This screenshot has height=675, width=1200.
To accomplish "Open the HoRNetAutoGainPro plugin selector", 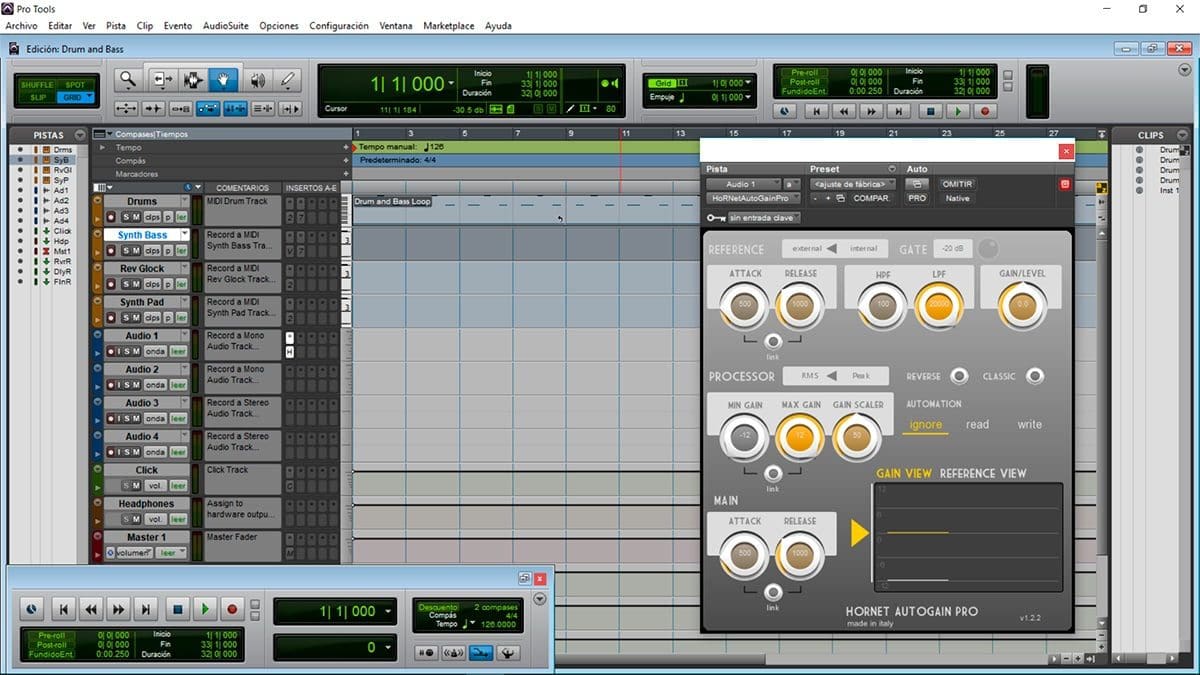I will [x=753, y=198].
